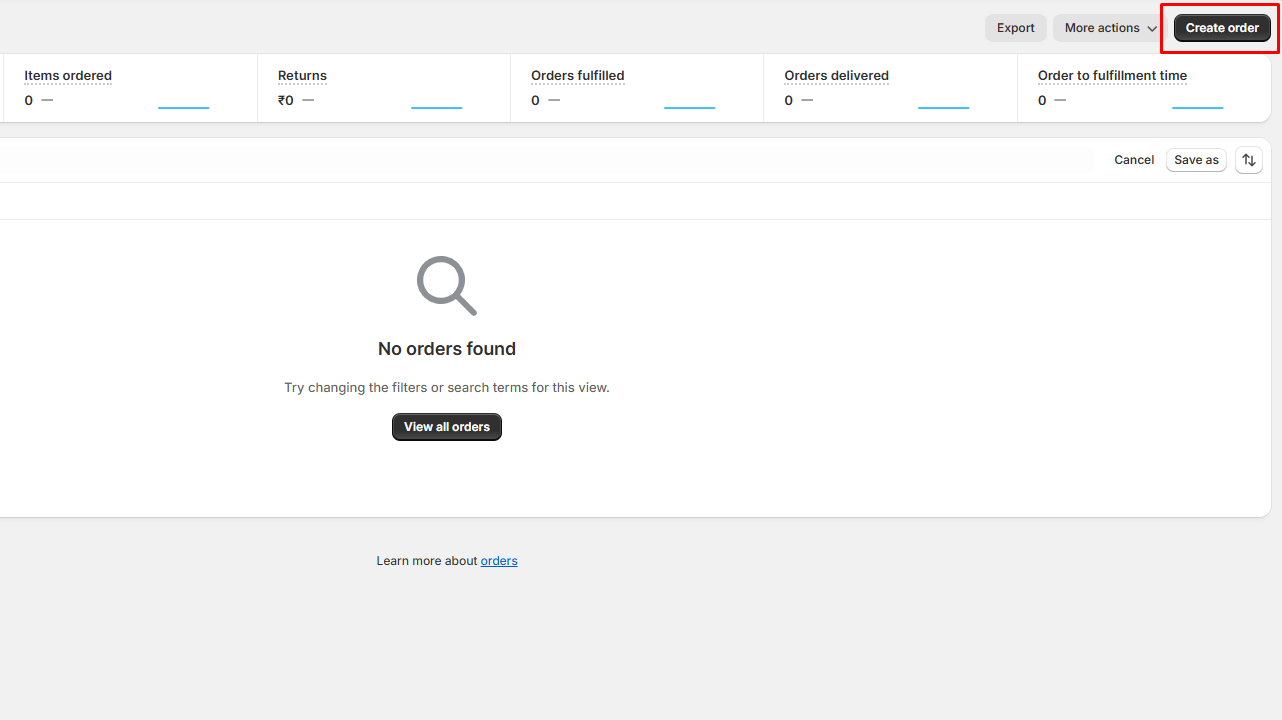Click the 'Try changing the filters' message
Image resolution: width=1282 pixels, height=720 pixels.
[447, 388]
